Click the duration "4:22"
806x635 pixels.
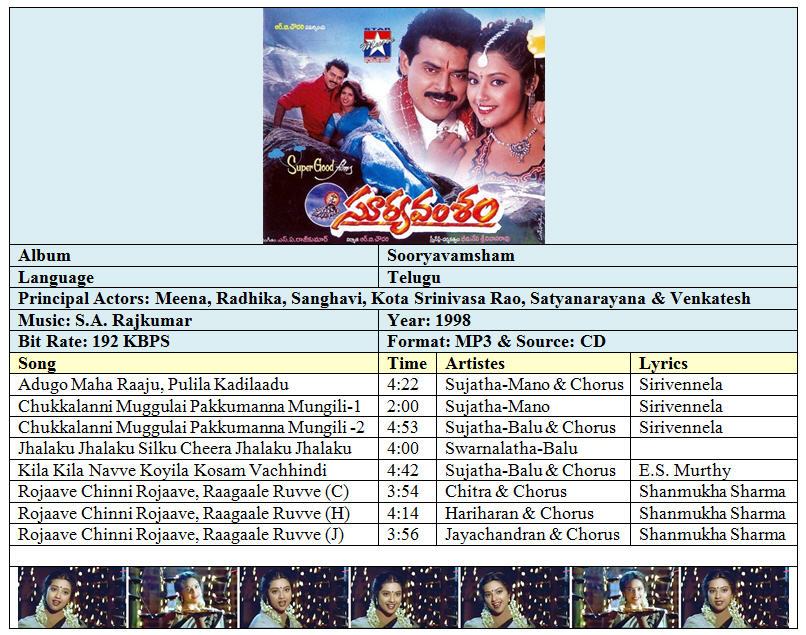click(402, 385)
